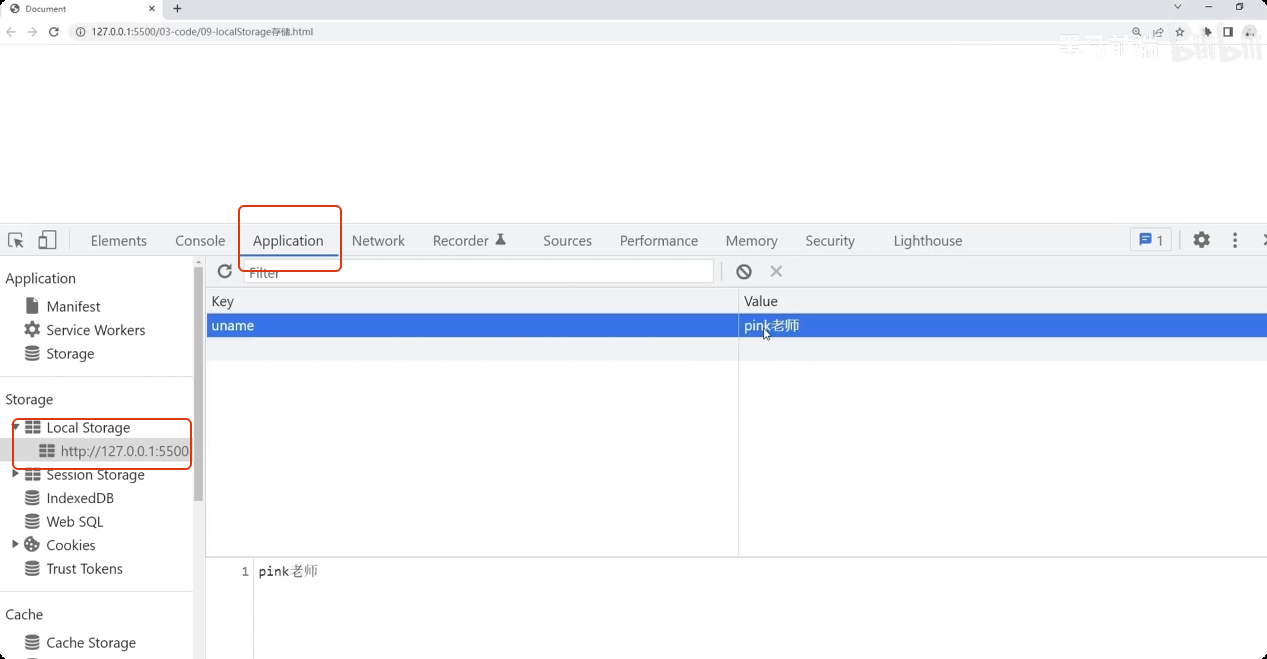Click the Key column header
This screenshot has height=659, width=1267.
[x=472, y=301]
